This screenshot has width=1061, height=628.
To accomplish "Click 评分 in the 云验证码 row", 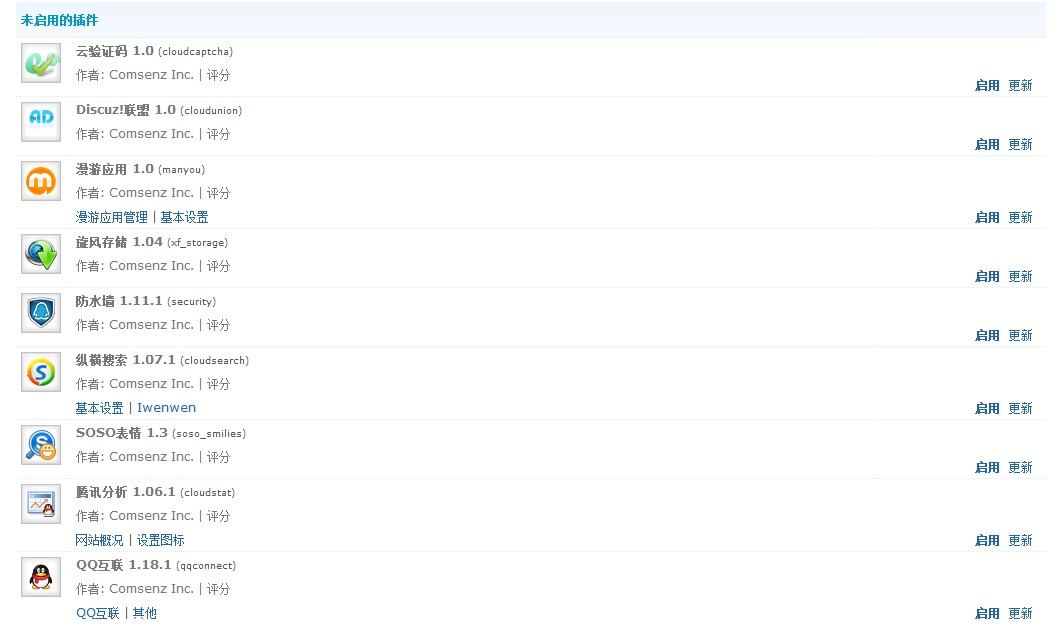I will 218,75.
